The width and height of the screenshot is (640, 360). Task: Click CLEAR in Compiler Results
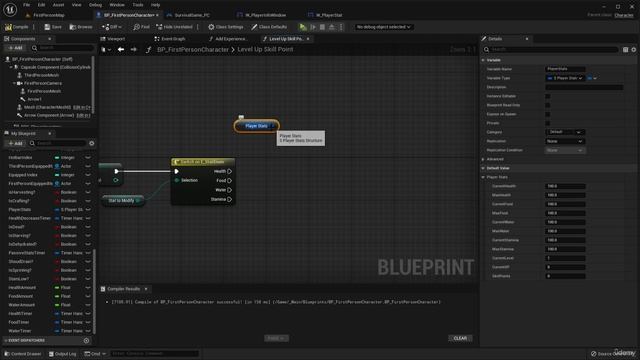(460, 338)
